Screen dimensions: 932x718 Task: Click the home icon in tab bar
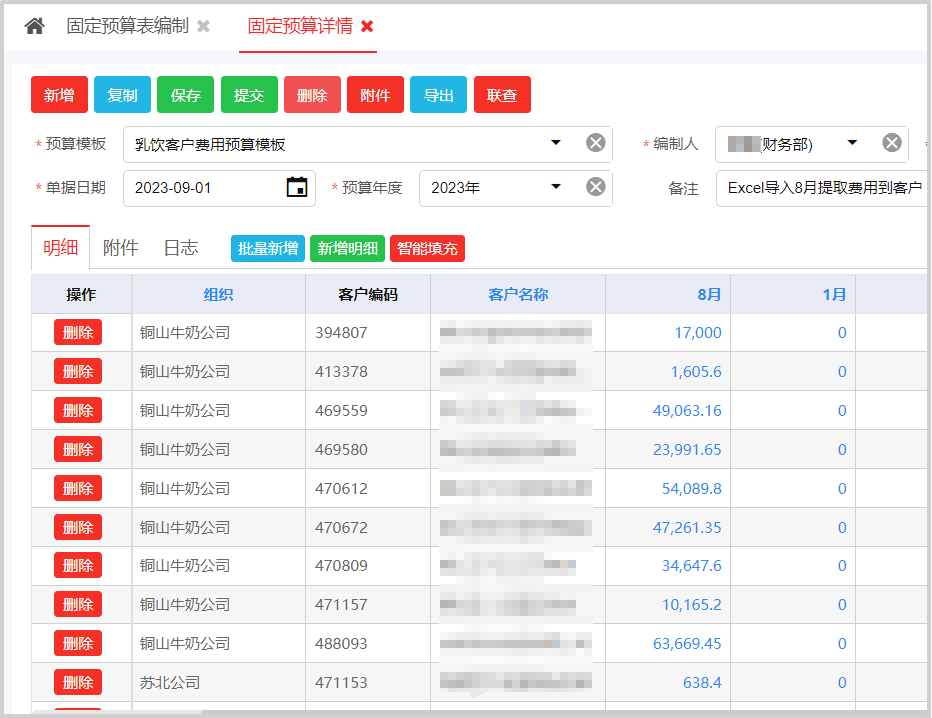pos(35,27)
